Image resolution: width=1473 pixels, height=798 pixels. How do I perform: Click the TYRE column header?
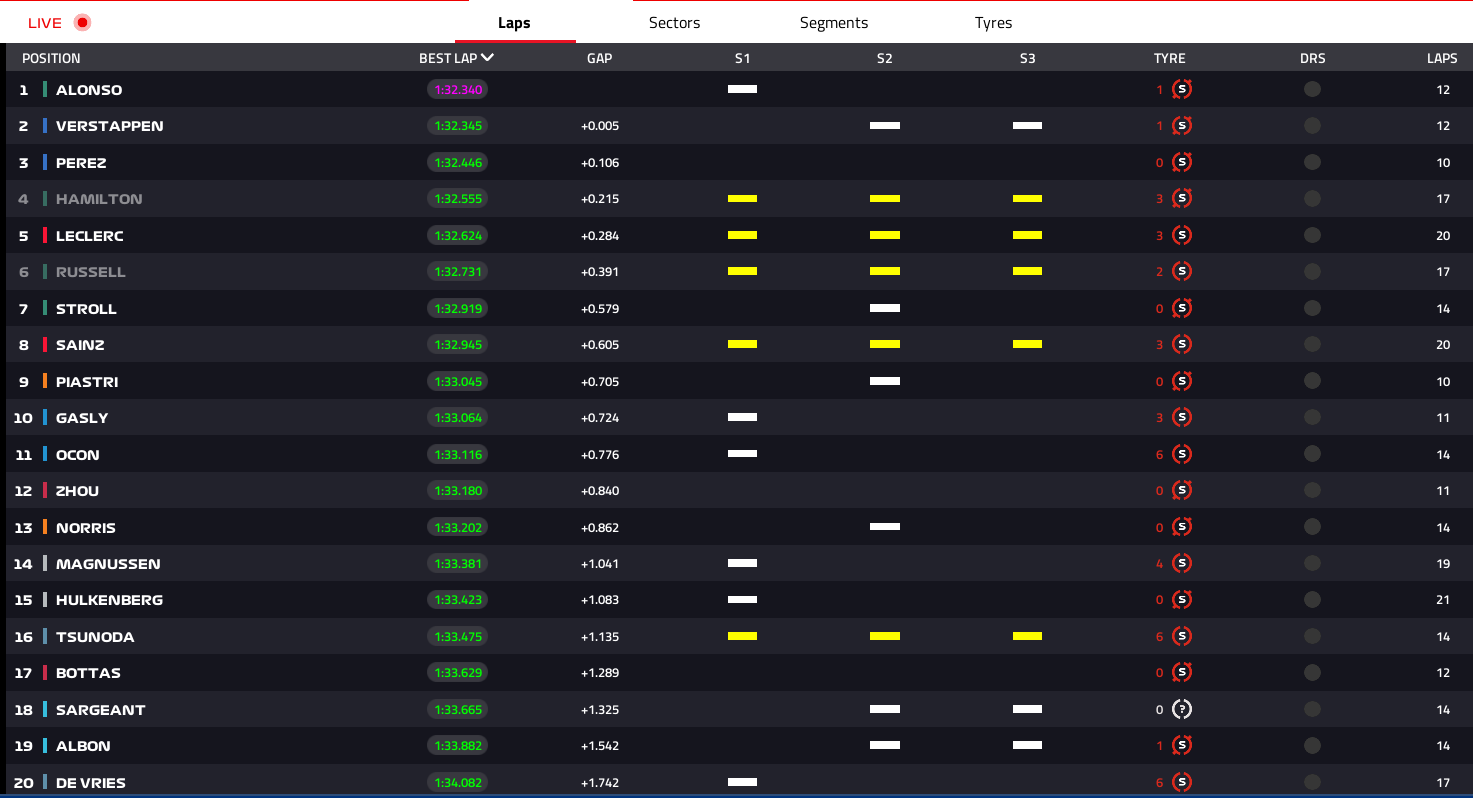(1170, 58)
